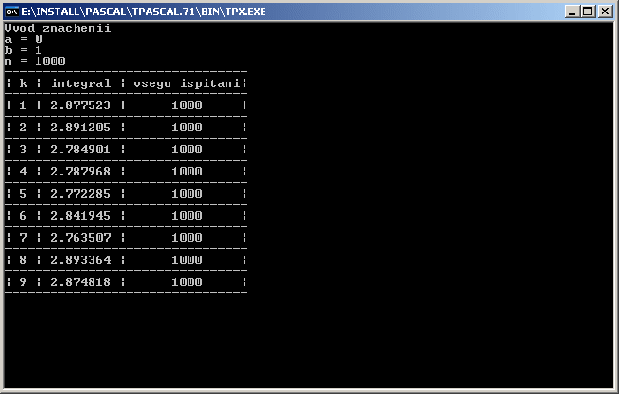Click the console system menu icon
The width and height of the screenshot is (621, 396).
click(x=12, y=11)
